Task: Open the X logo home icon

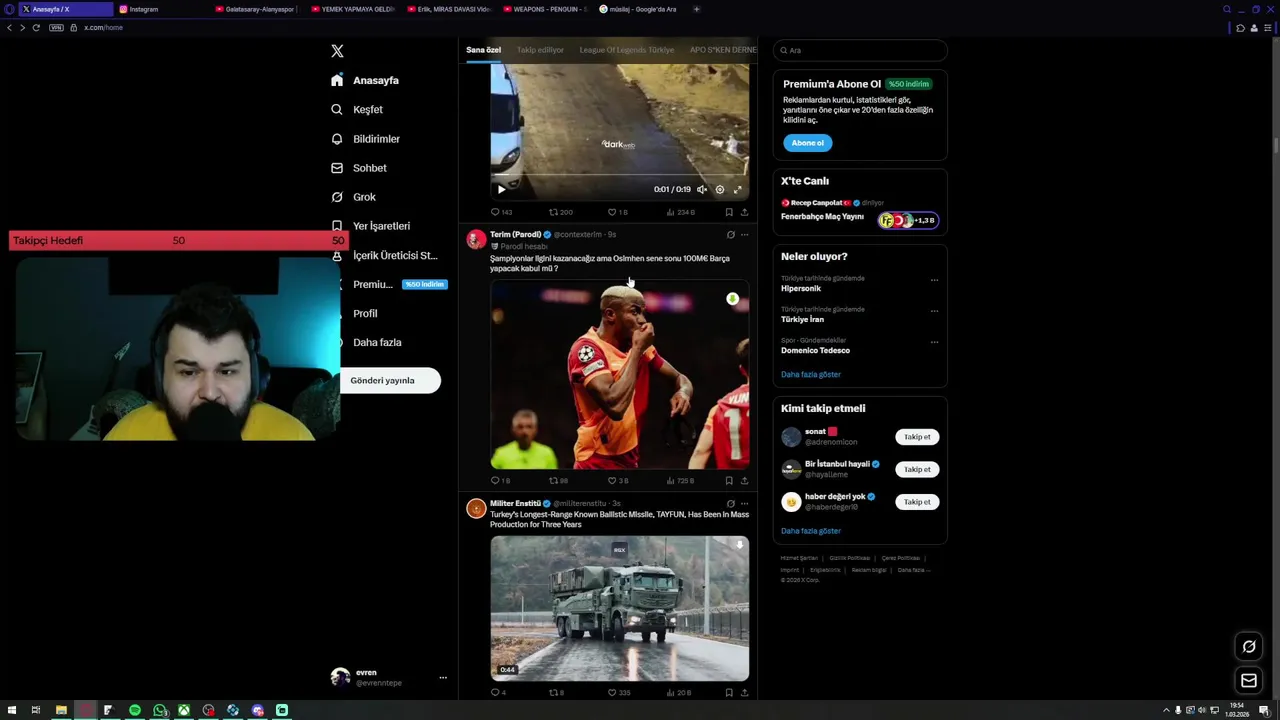Action: [x=337, y=51]
